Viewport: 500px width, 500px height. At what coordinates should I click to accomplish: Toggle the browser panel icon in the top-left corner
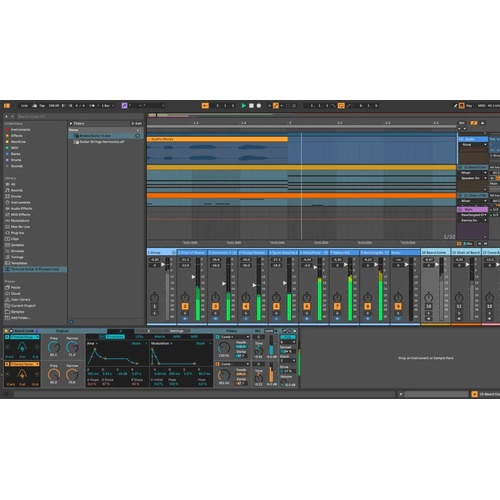click(7, 106)
